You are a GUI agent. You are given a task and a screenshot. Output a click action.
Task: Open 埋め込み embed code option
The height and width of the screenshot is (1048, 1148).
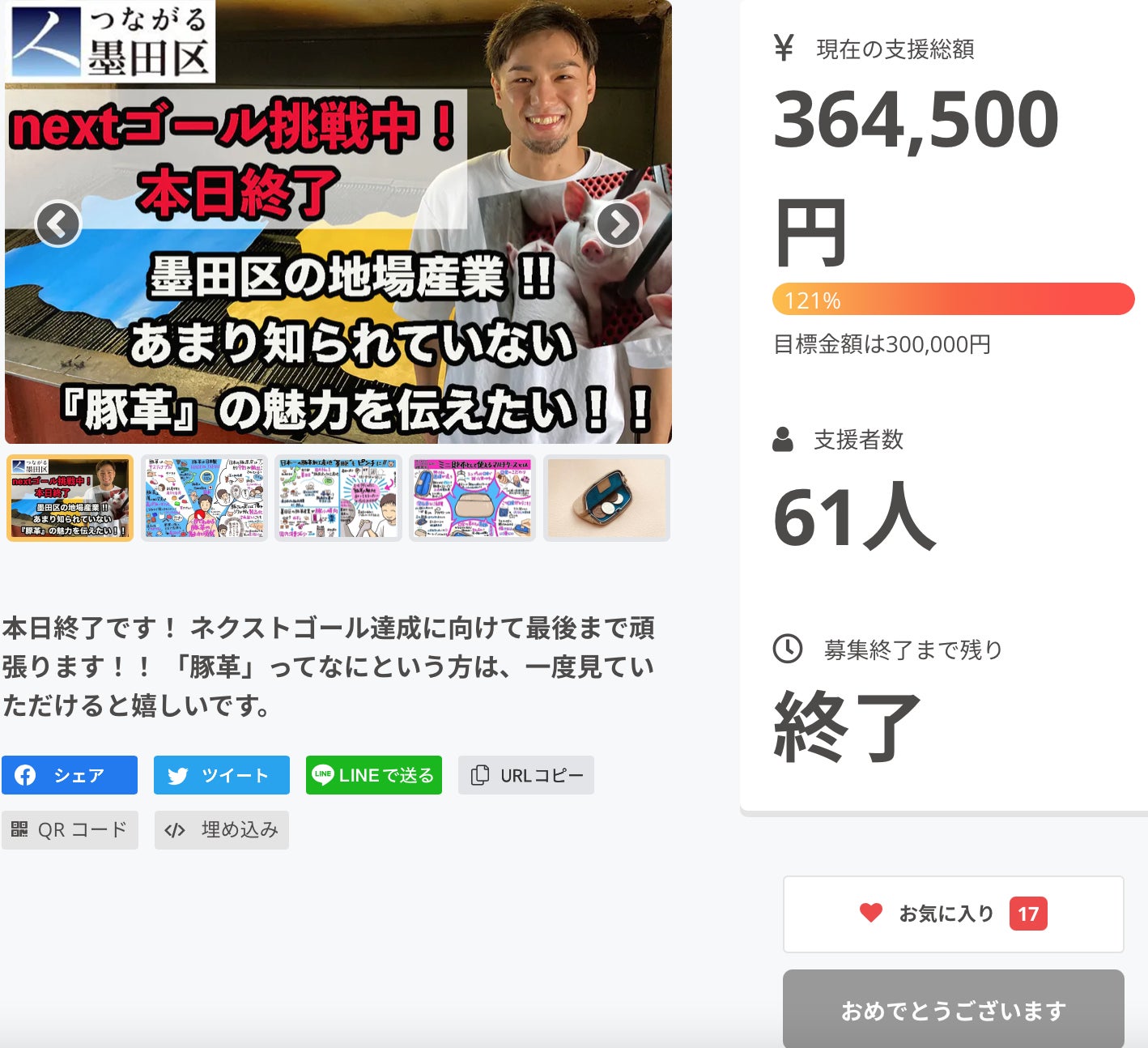[222, 830]
